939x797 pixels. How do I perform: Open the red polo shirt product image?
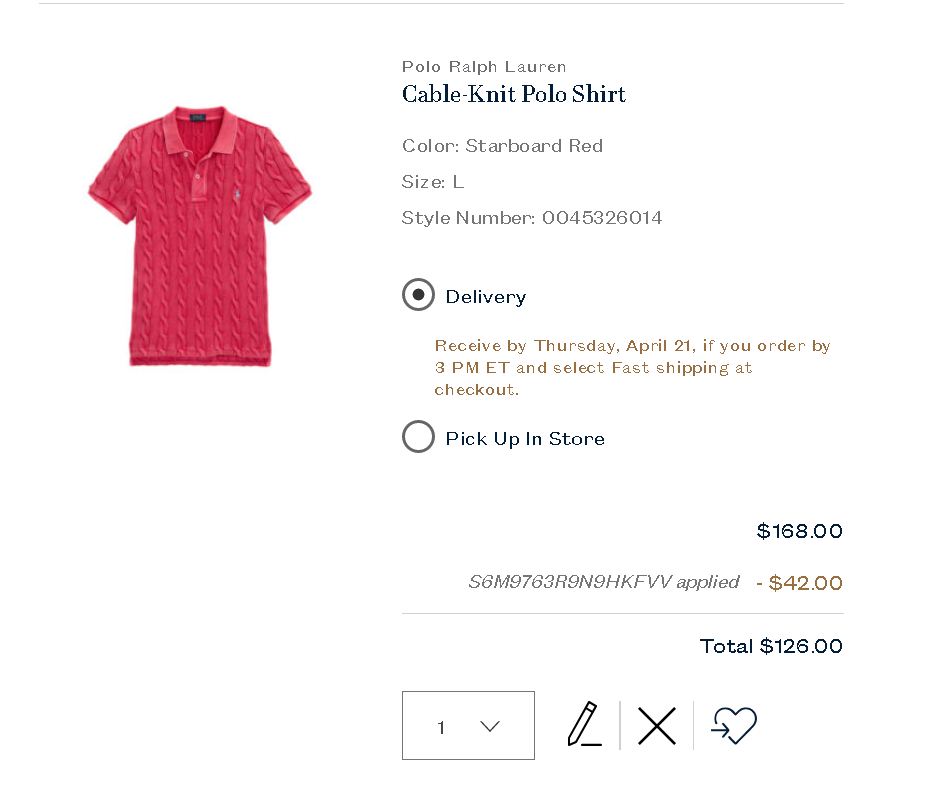200,235
